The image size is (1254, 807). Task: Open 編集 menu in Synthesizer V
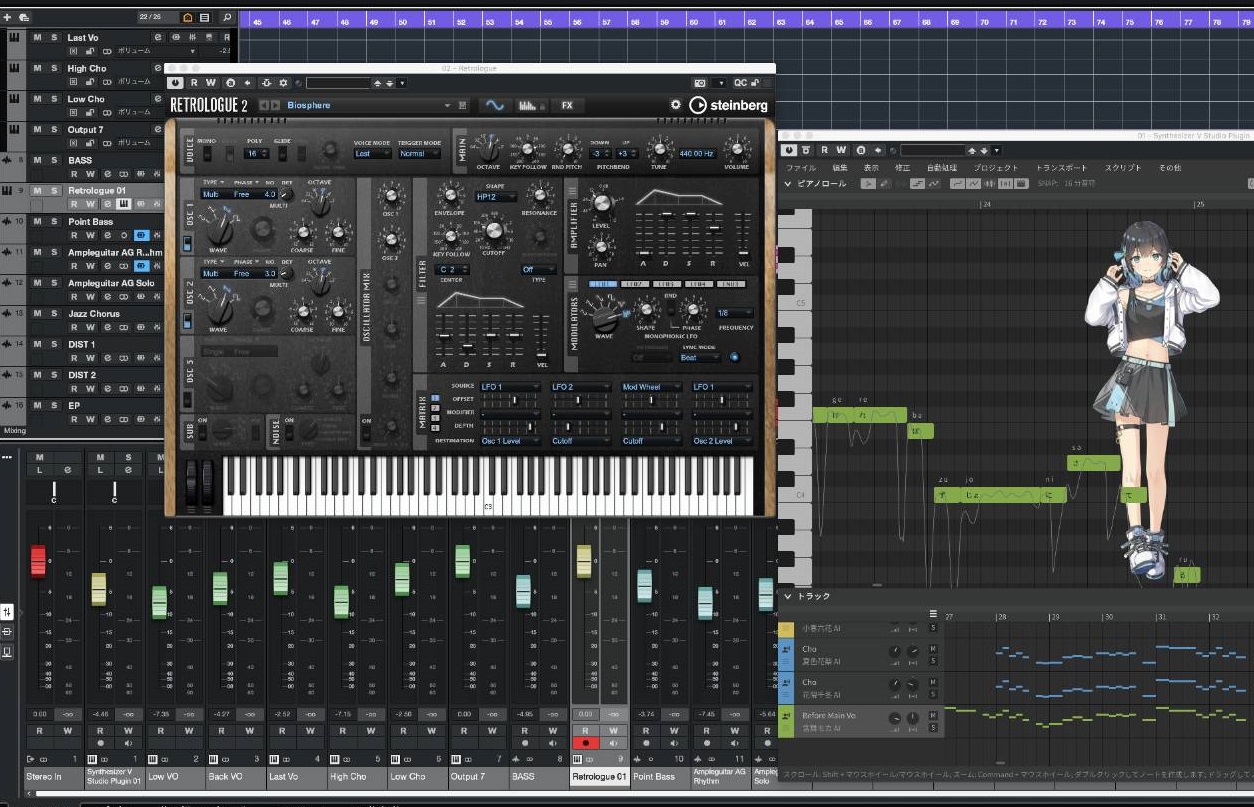tap(840, 168)
